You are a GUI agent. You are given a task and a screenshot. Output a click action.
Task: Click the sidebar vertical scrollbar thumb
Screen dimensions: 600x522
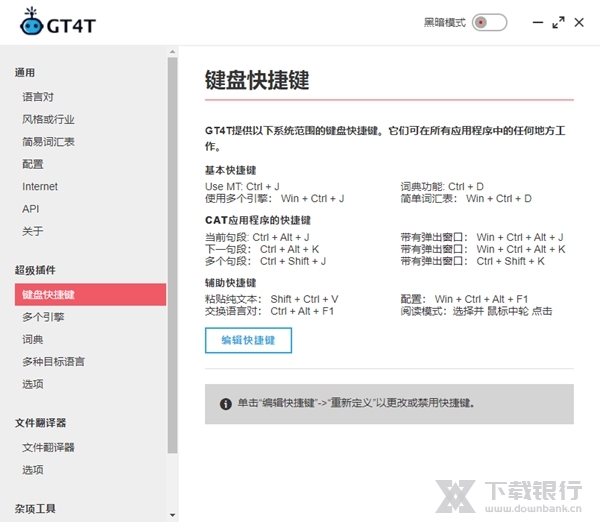(x=173, y=255)
